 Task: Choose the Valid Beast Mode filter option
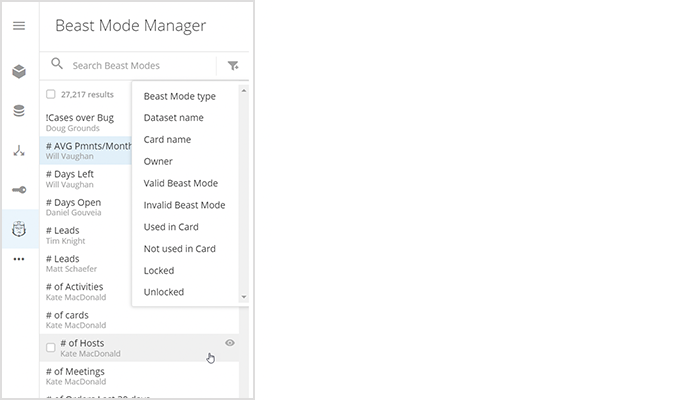(x=180, y=183)
